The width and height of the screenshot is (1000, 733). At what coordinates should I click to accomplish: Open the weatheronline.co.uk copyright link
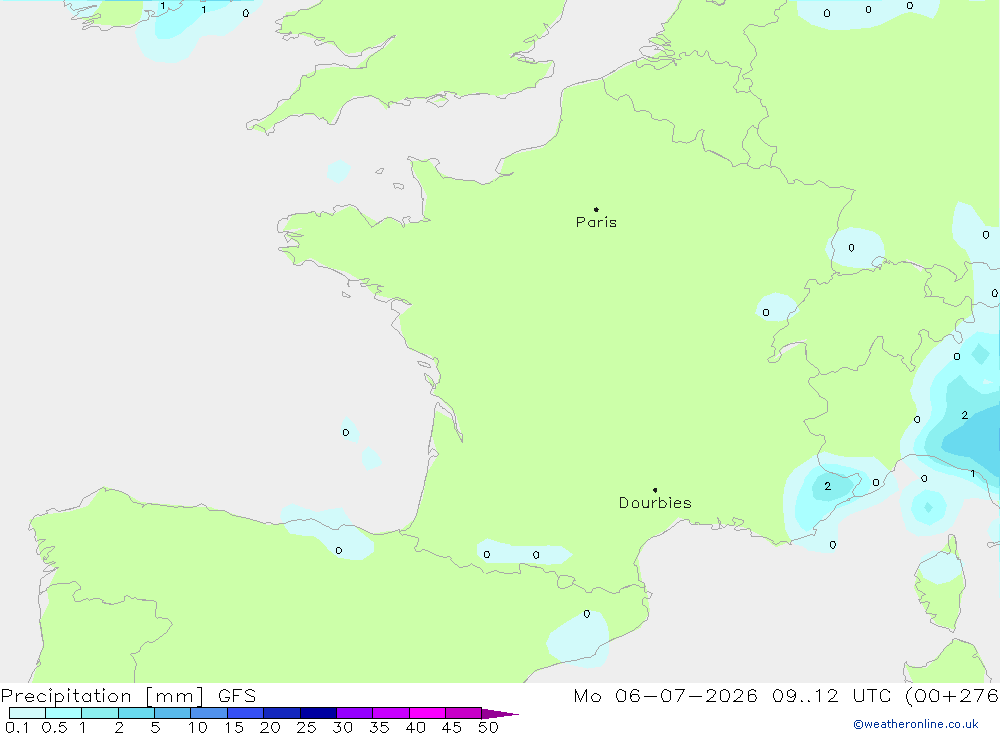click(x=916, y=724)
